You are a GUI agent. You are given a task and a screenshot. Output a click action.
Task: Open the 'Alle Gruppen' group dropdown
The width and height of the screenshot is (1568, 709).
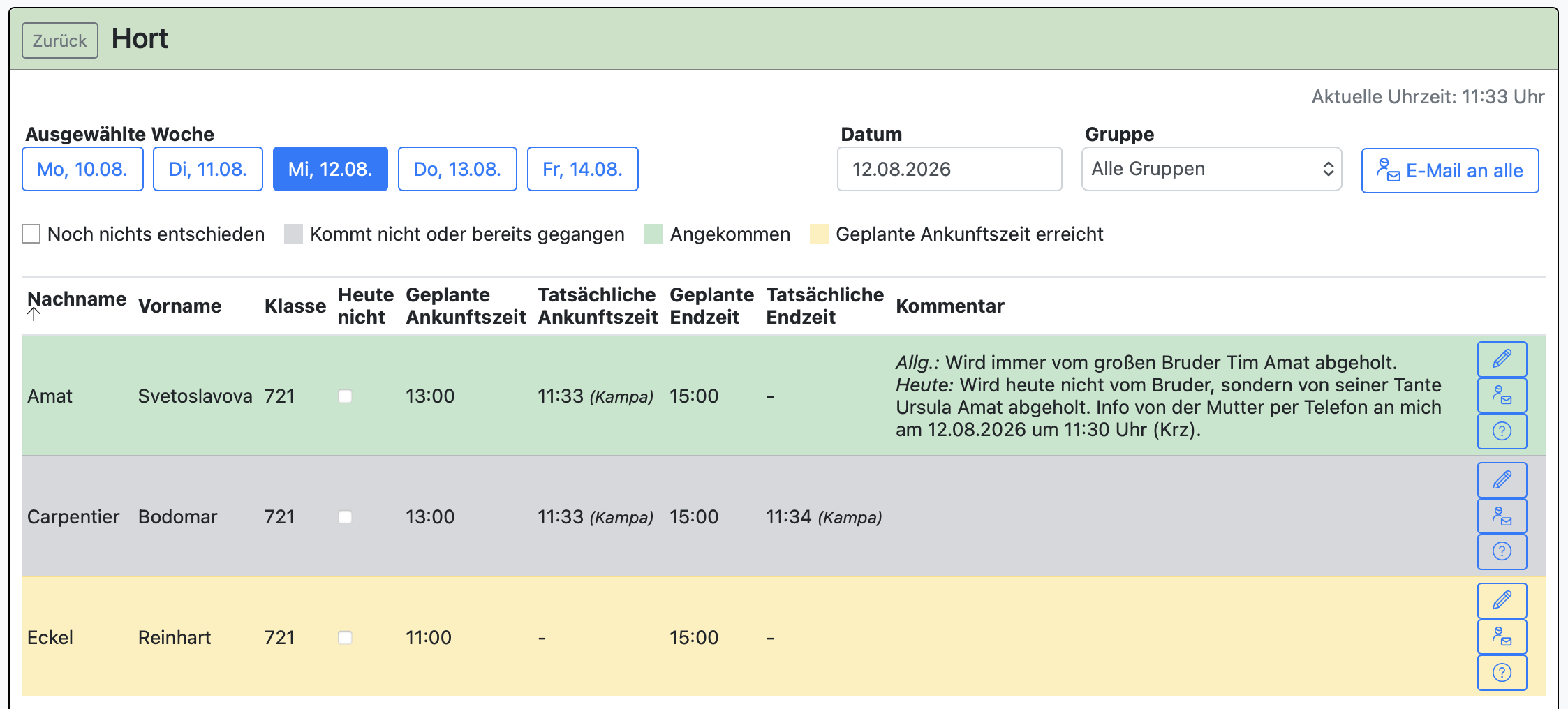[x=1211, y=169]
